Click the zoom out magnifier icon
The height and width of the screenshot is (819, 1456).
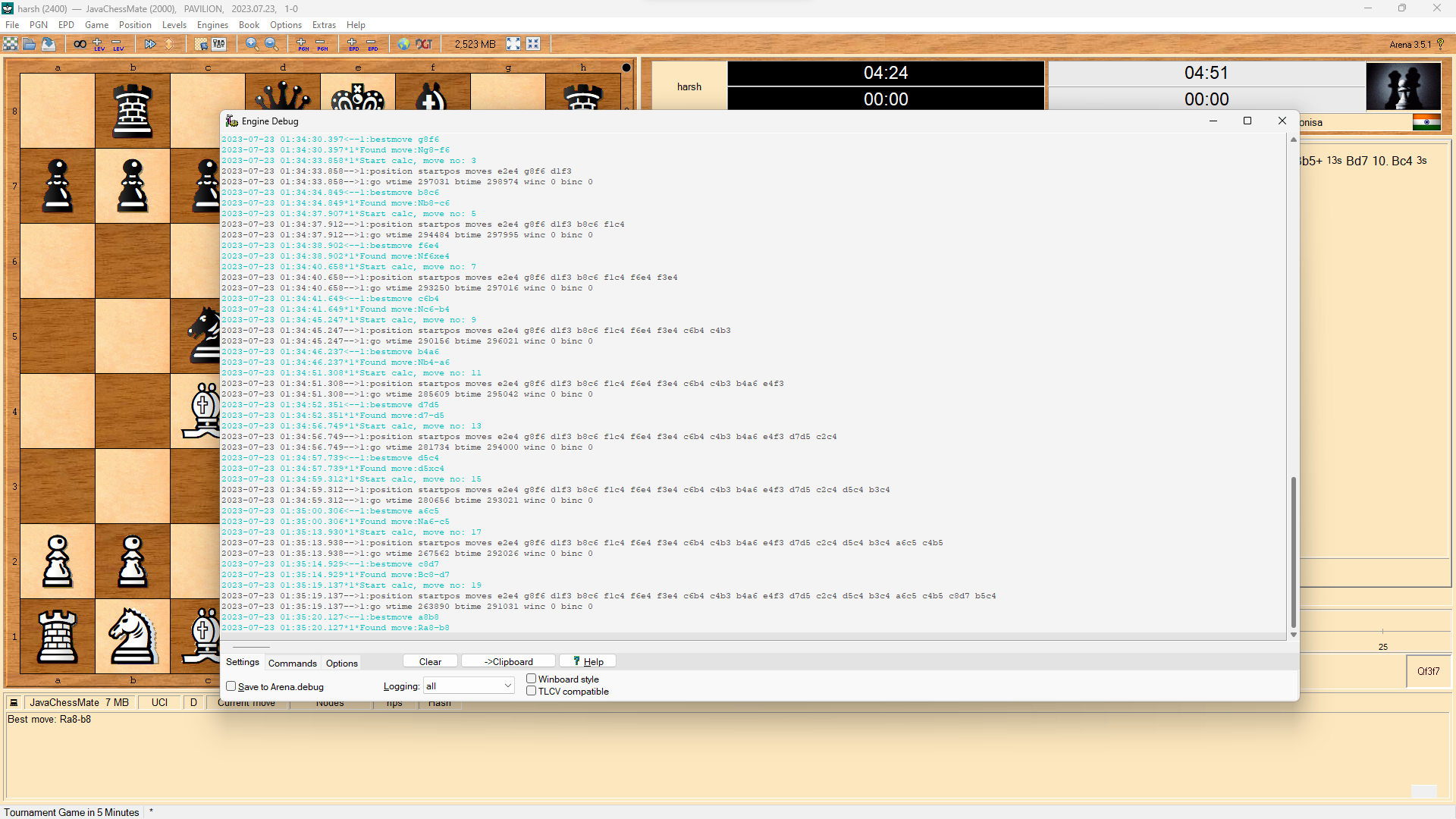[x=271, y=44]
